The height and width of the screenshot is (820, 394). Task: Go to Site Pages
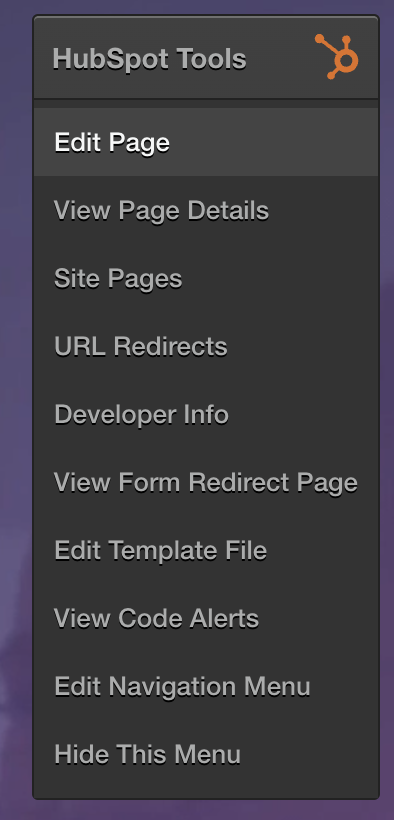pyautogui.click(x=206, y=278)
